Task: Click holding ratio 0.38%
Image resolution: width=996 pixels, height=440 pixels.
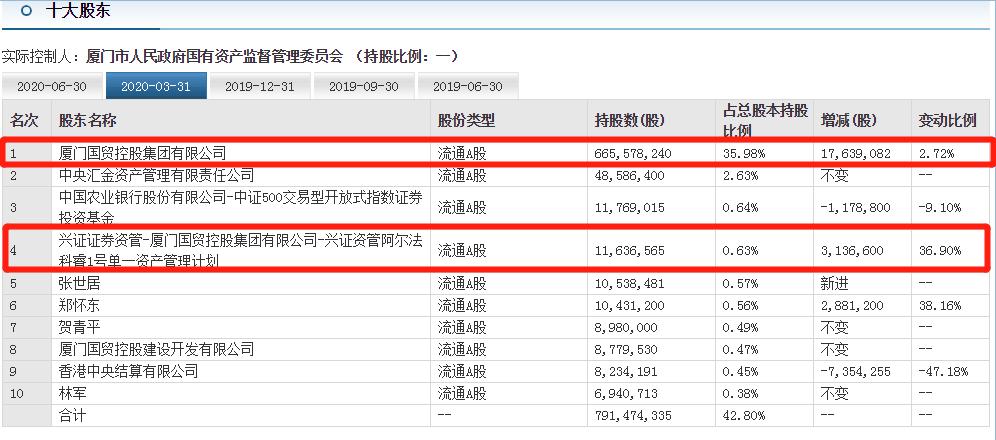Action: (740, 394)
